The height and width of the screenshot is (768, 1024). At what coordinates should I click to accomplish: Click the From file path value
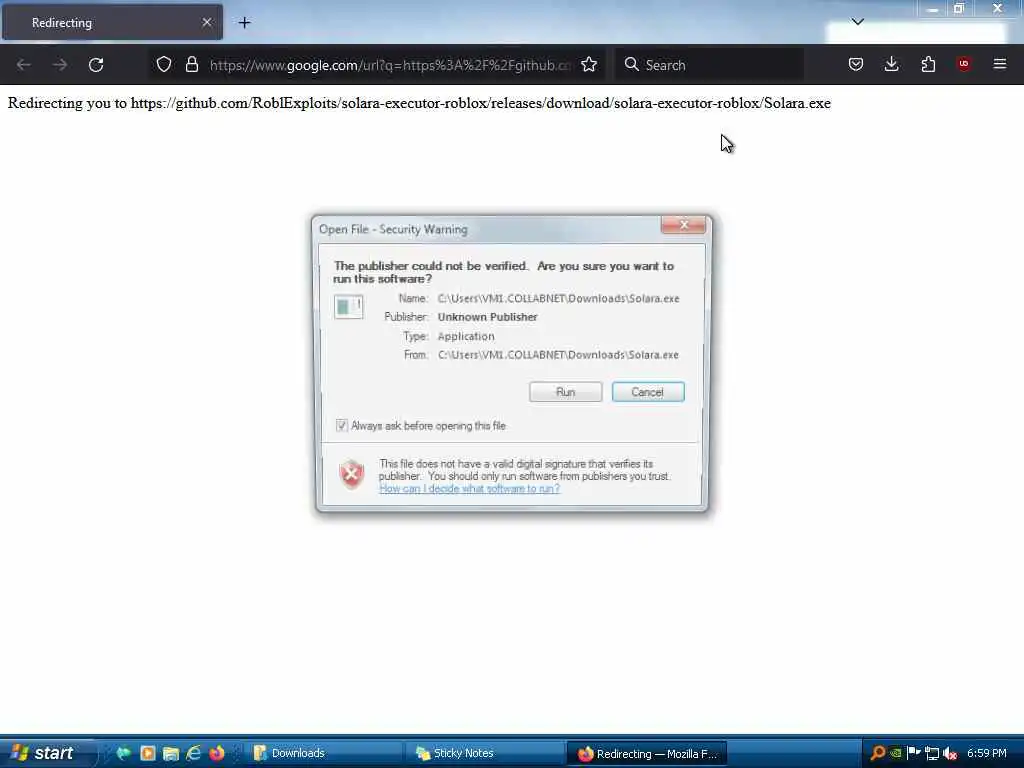click(558, 355)
